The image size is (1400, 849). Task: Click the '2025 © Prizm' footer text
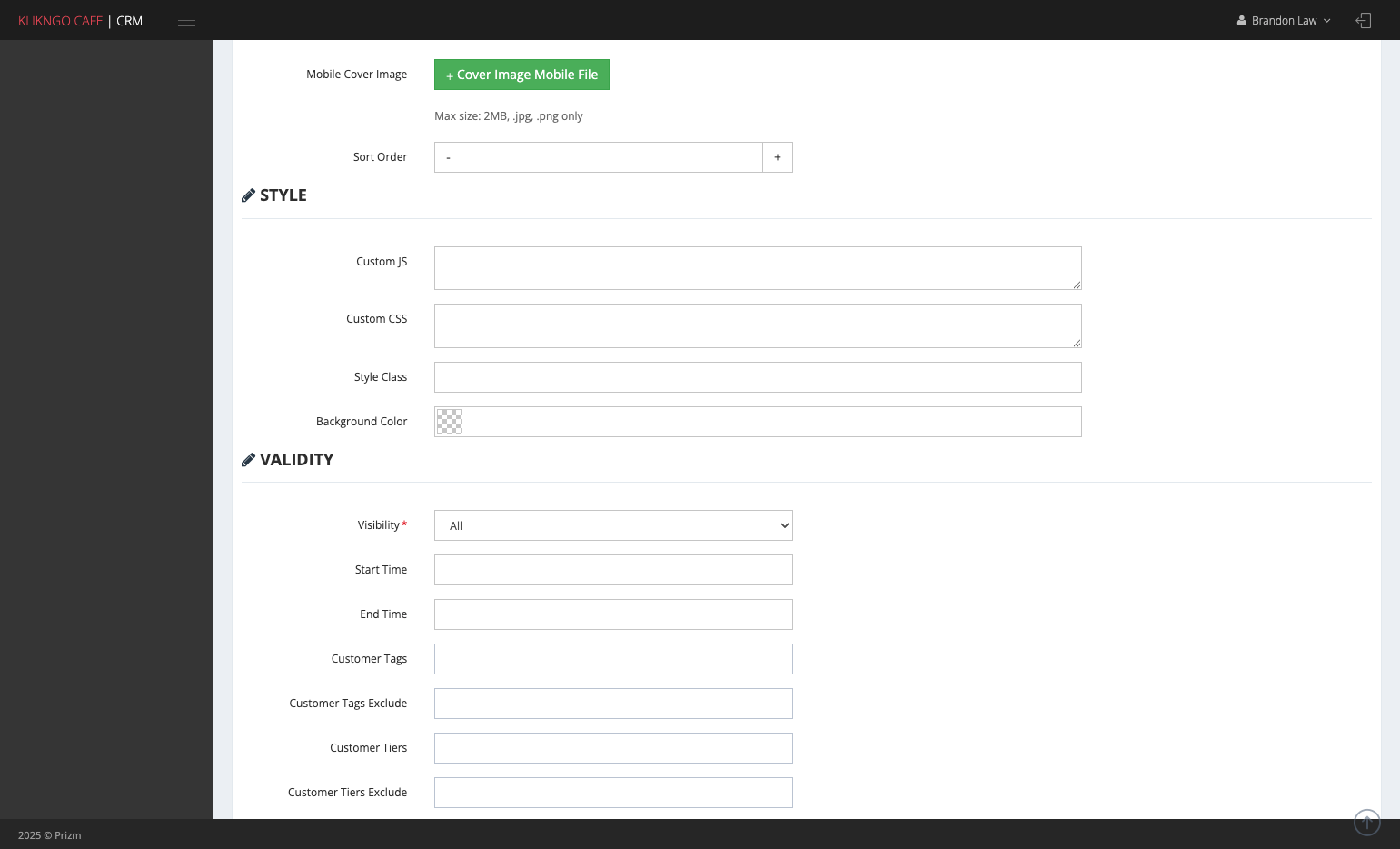(x=50, y=835)
